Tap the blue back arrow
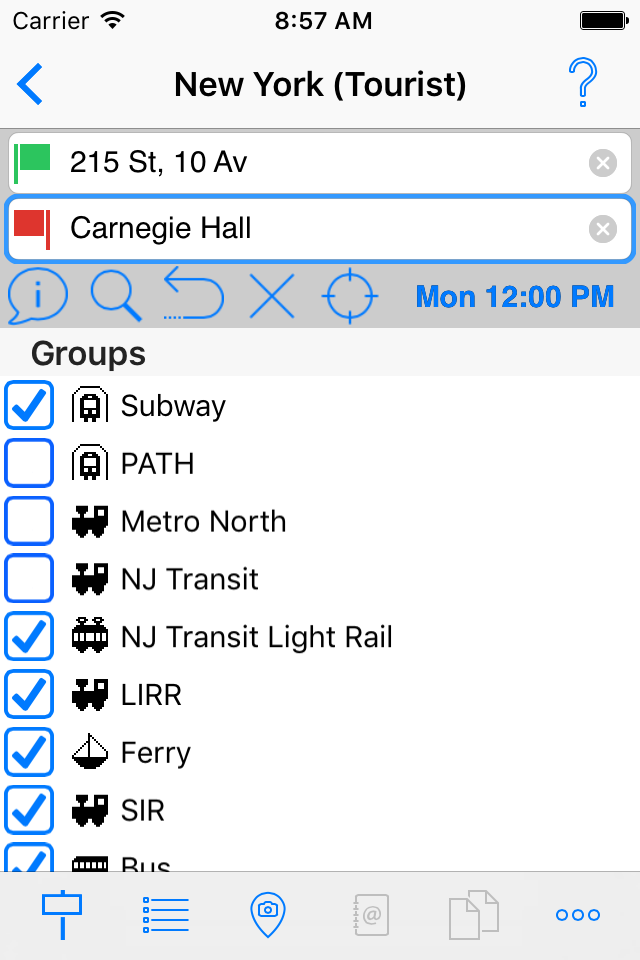Image resolution: width=640 pixels, height=960 pixels. [31, 84]
